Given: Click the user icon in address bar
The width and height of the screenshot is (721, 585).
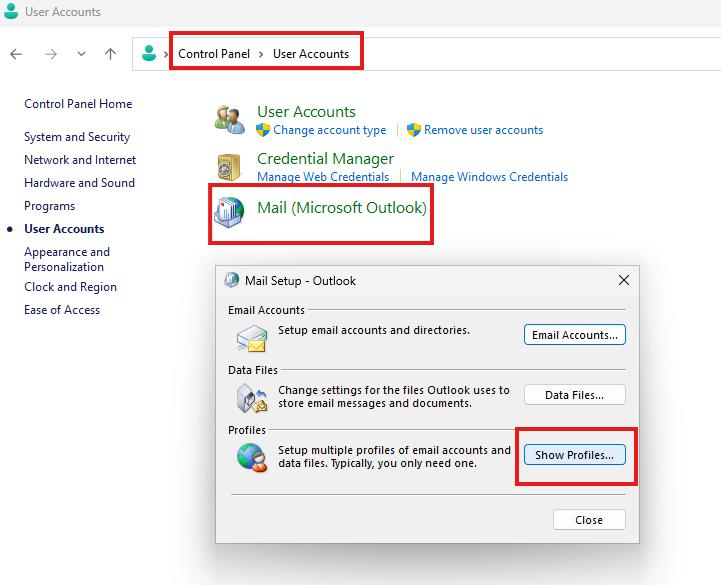Looking at the screenshot, I should (149, 53).
